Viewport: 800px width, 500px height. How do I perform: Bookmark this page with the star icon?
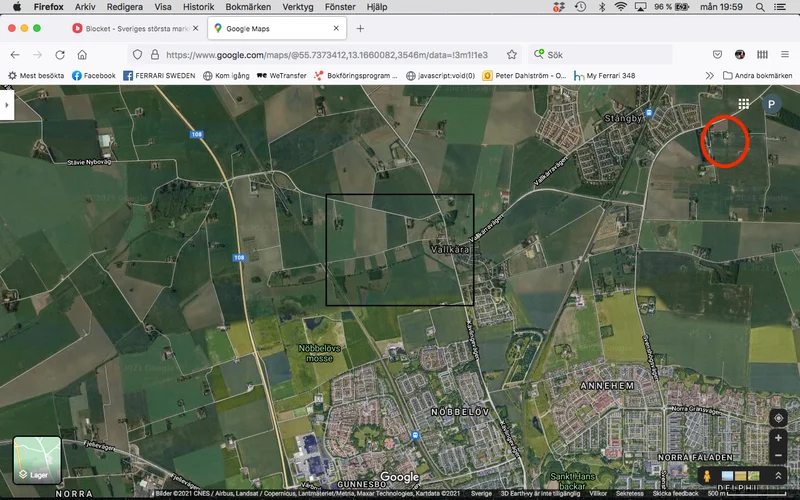pyautogui.click(x=512, y=55)
